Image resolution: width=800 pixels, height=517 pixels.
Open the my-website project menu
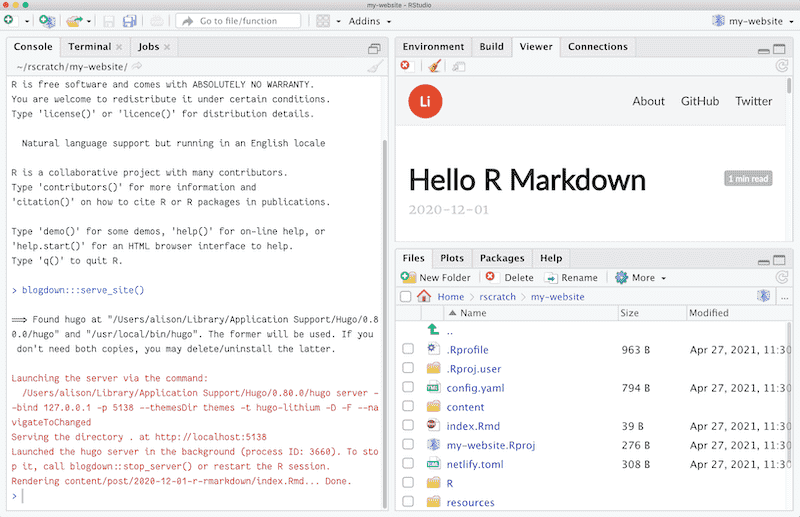pos(753,21)
